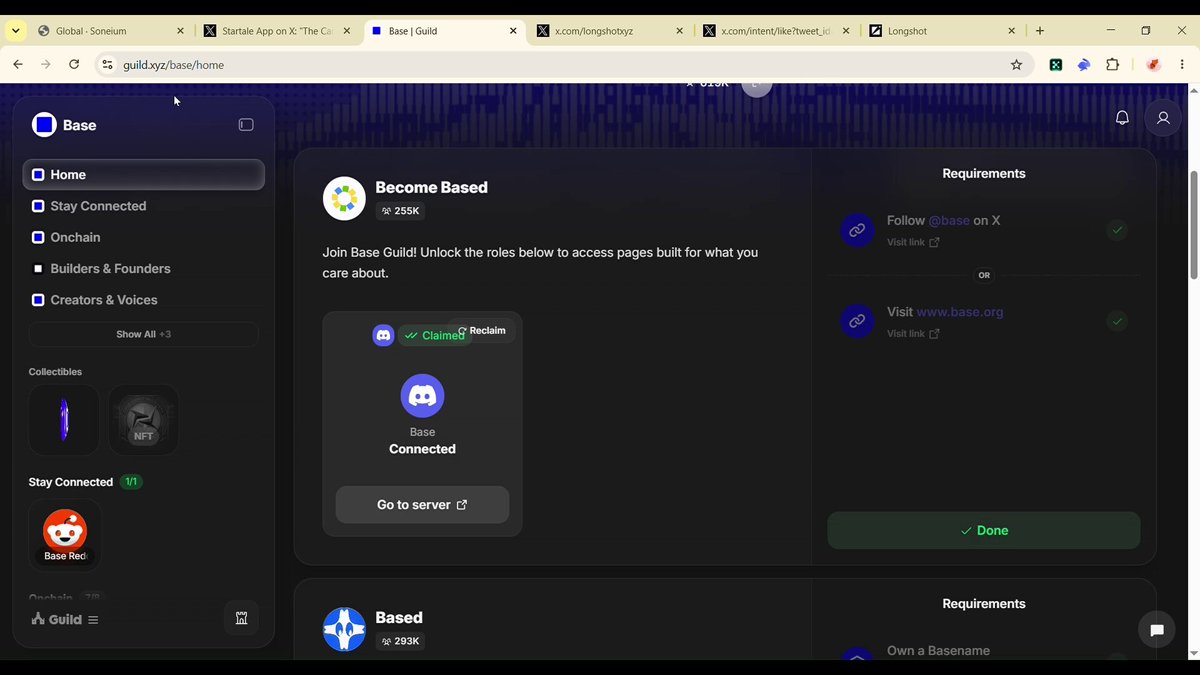1200x675 pixels.
Task: Collapse the sidebar with the panel icon
Action: point(246,125)
